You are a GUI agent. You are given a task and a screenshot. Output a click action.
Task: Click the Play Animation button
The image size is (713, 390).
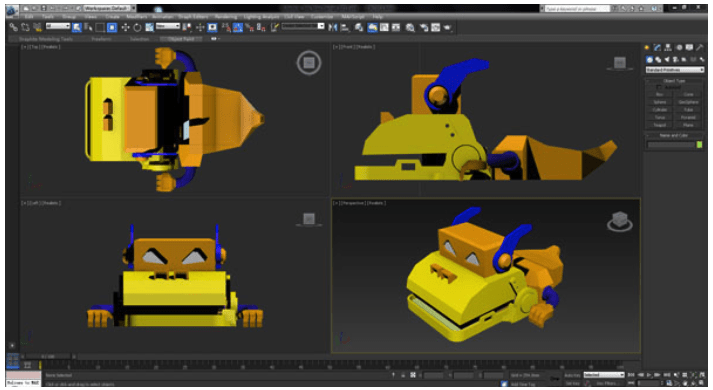(x=649, y=375)
